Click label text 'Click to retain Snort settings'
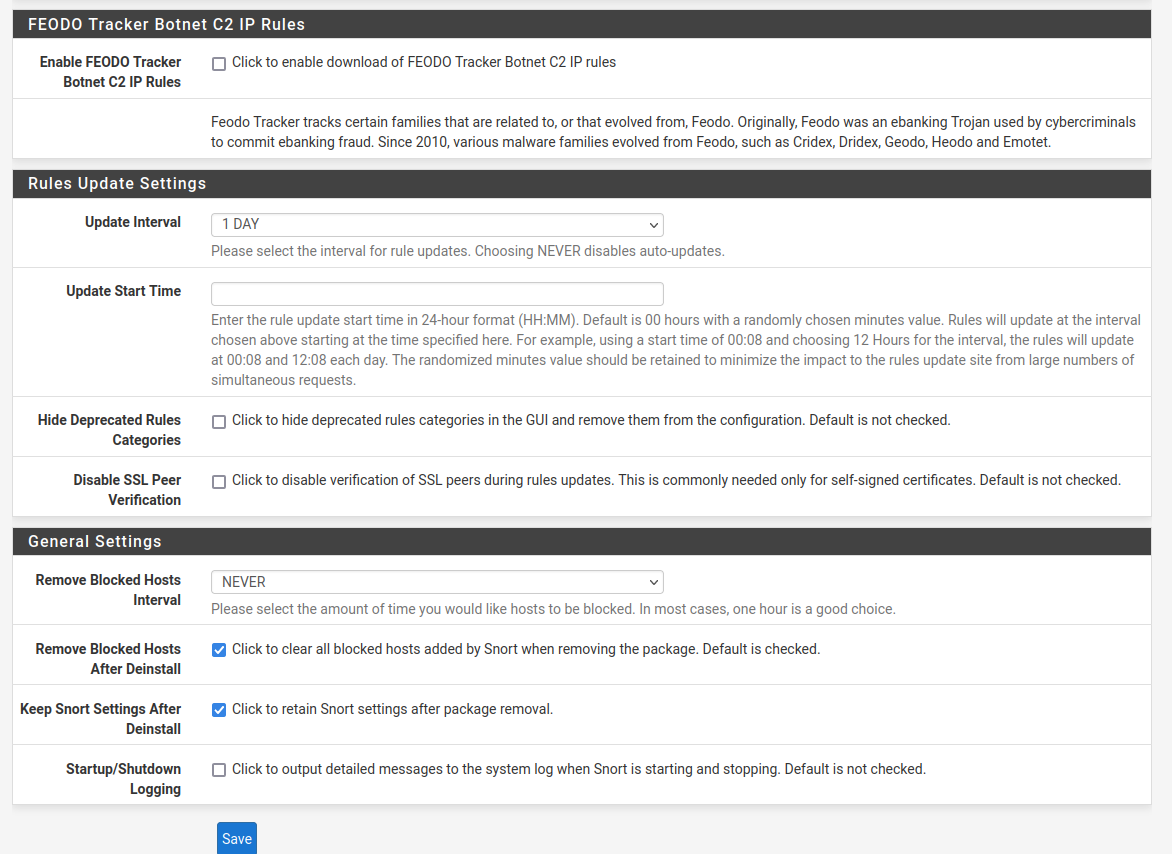 tap(392, 709)
